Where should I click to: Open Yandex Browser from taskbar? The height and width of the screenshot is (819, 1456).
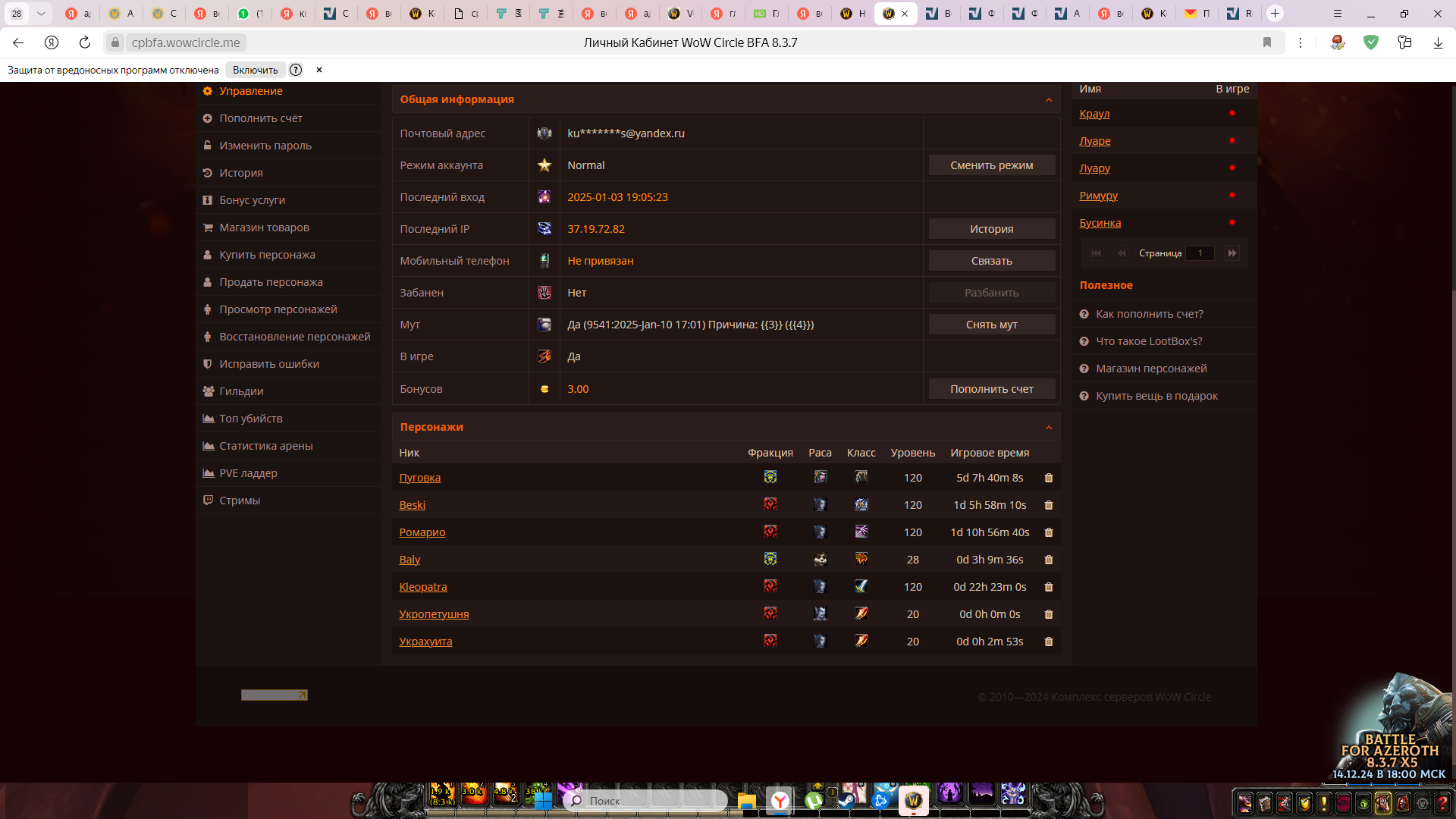tap(780, 801)
